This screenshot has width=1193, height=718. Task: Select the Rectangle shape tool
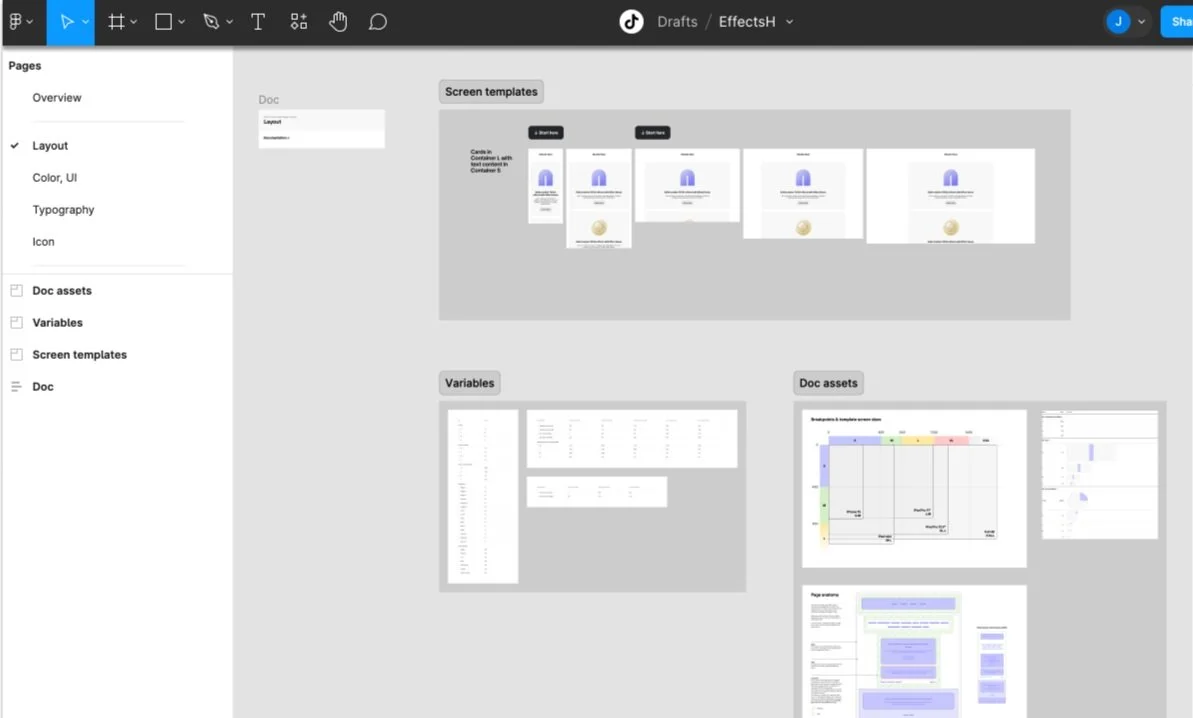[163, 22]
